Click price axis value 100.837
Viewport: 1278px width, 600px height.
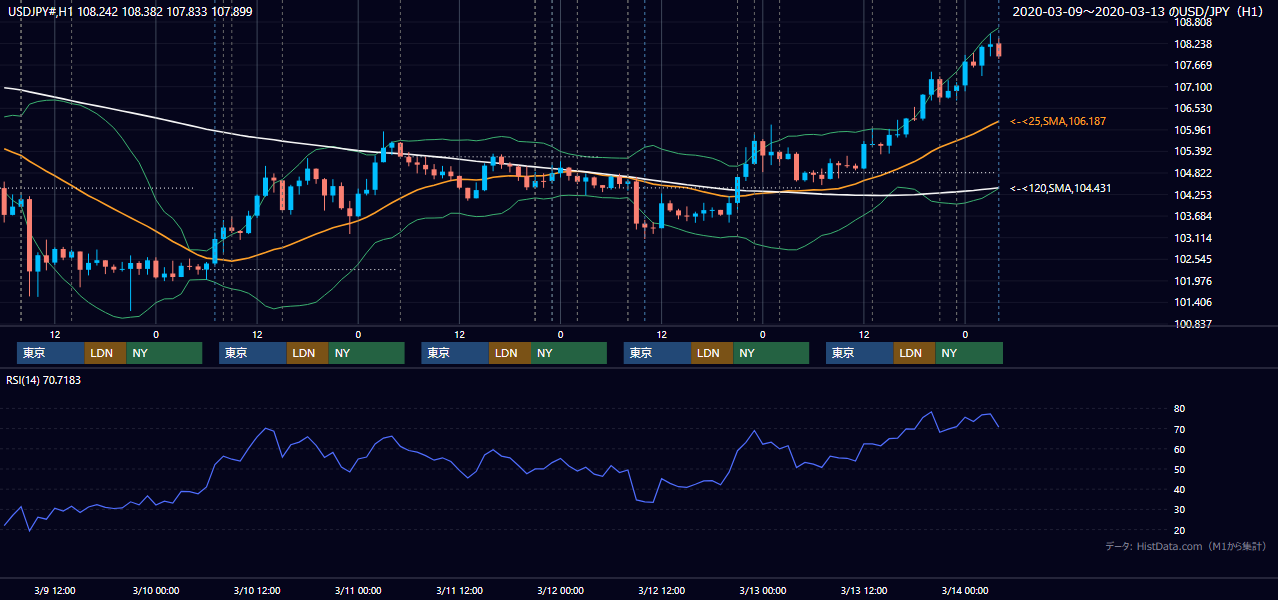[1193, 324]
